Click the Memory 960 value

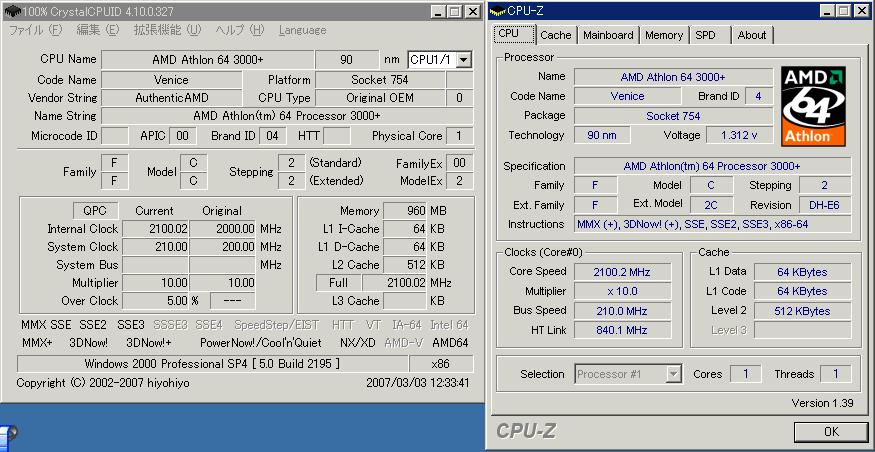tap(405, 211)
